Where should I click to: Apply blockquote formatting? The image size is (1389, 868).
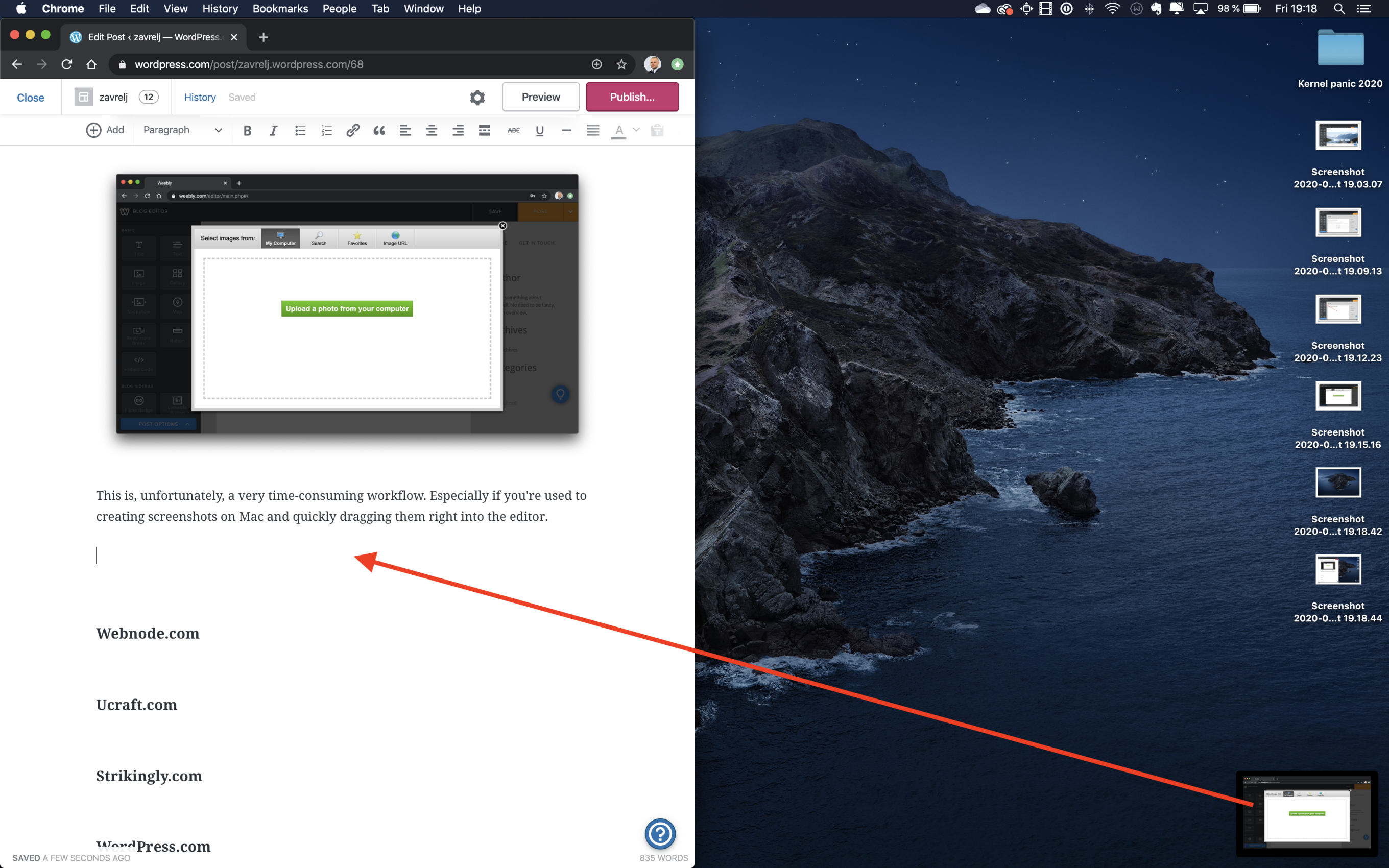tap(379, 130)
